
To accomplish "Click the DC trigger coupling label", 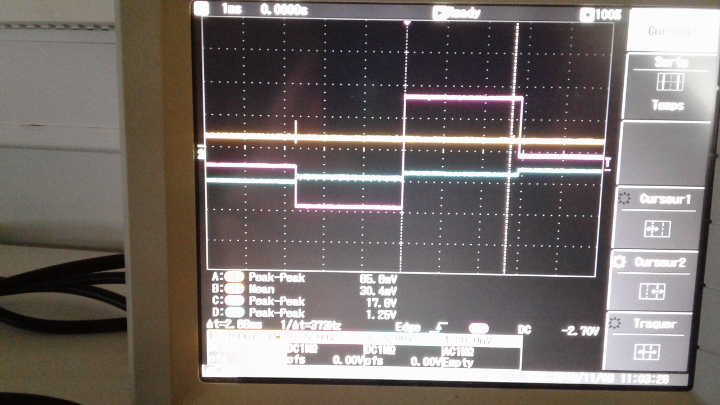I will [x=524, y=330].
